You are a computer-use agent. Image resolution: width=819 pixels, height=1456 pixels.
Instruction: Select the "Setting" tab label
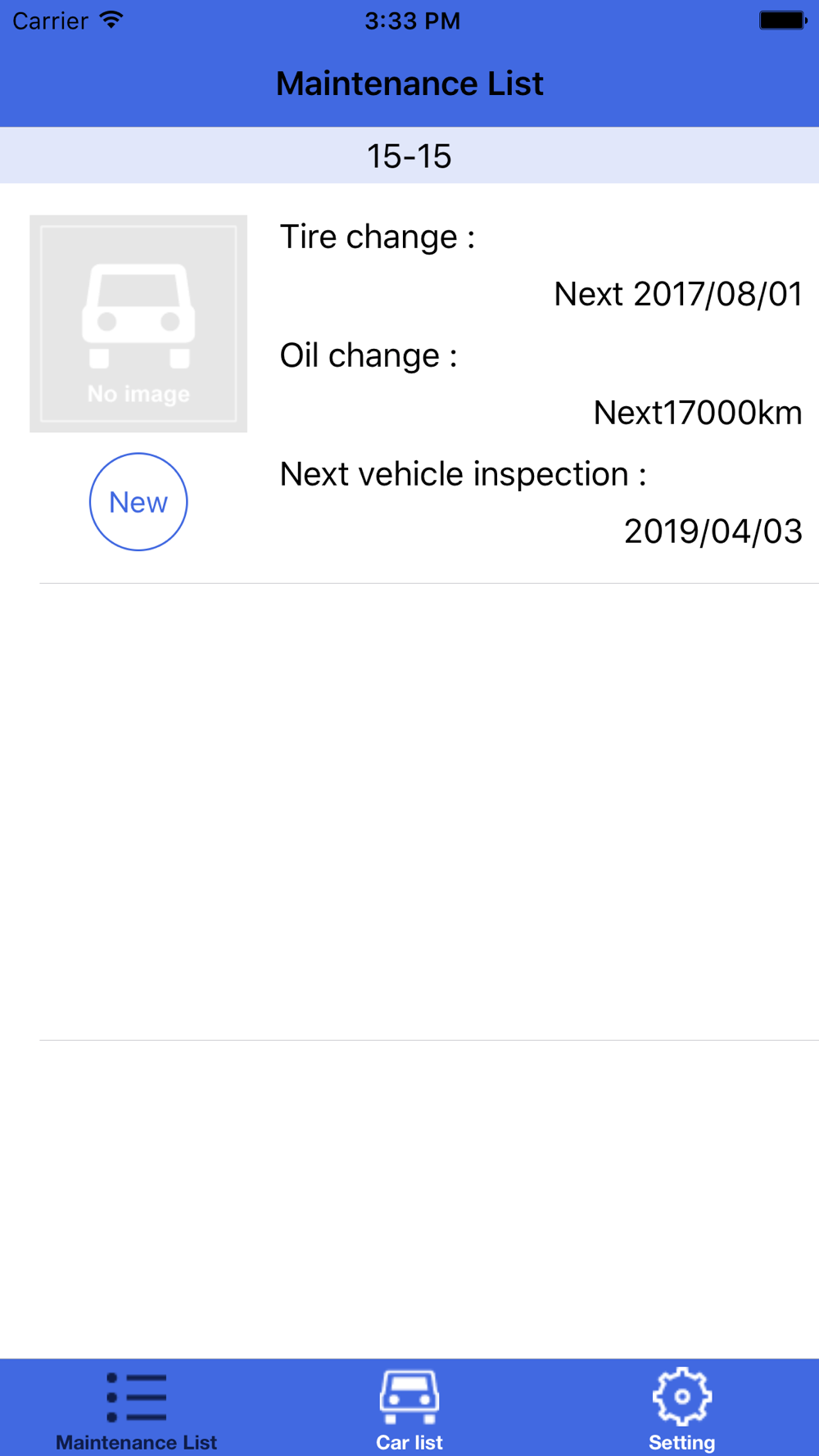681,1442
